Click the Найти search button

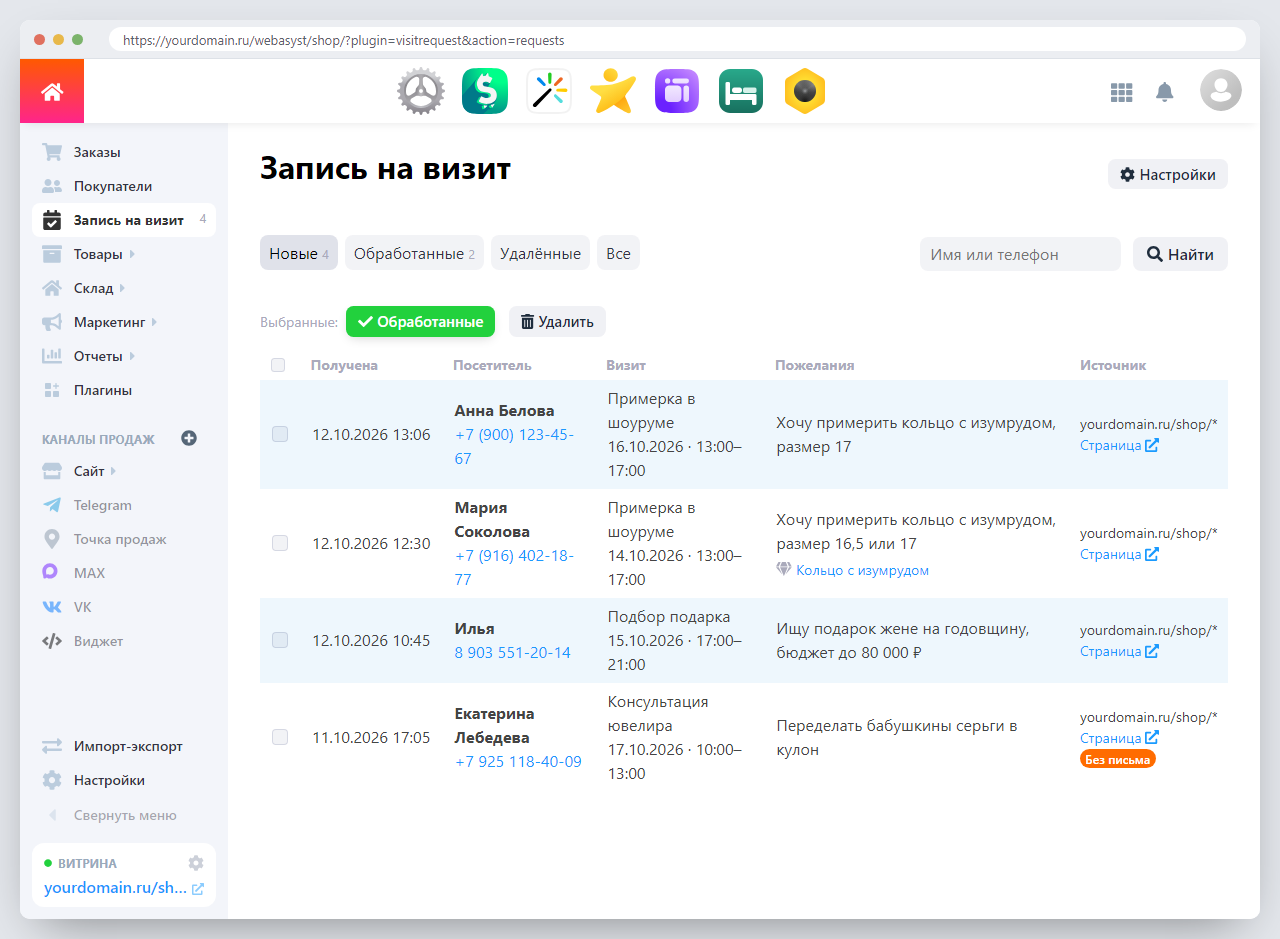(x=1180, y=254)
